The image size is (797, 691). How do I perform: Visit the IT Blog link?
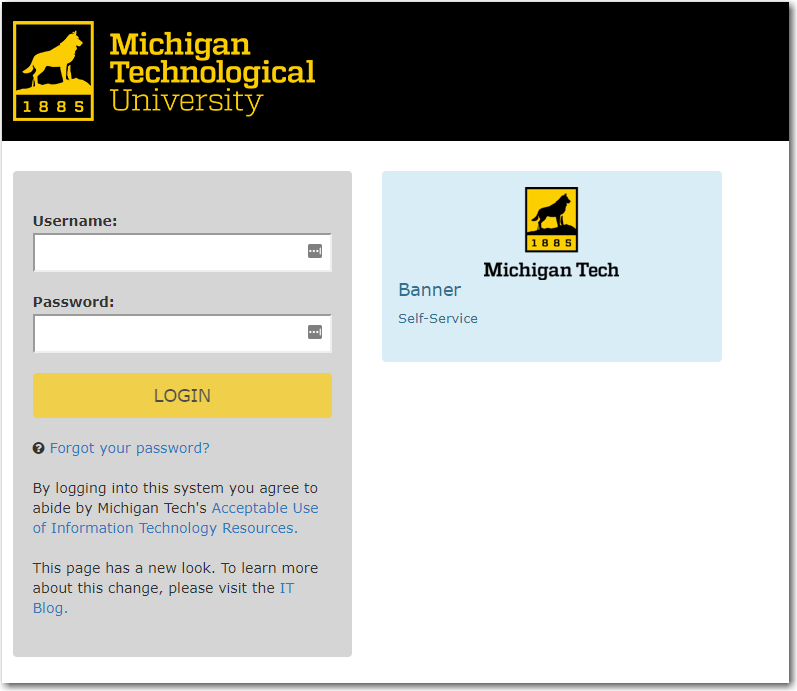coord(163,598)
